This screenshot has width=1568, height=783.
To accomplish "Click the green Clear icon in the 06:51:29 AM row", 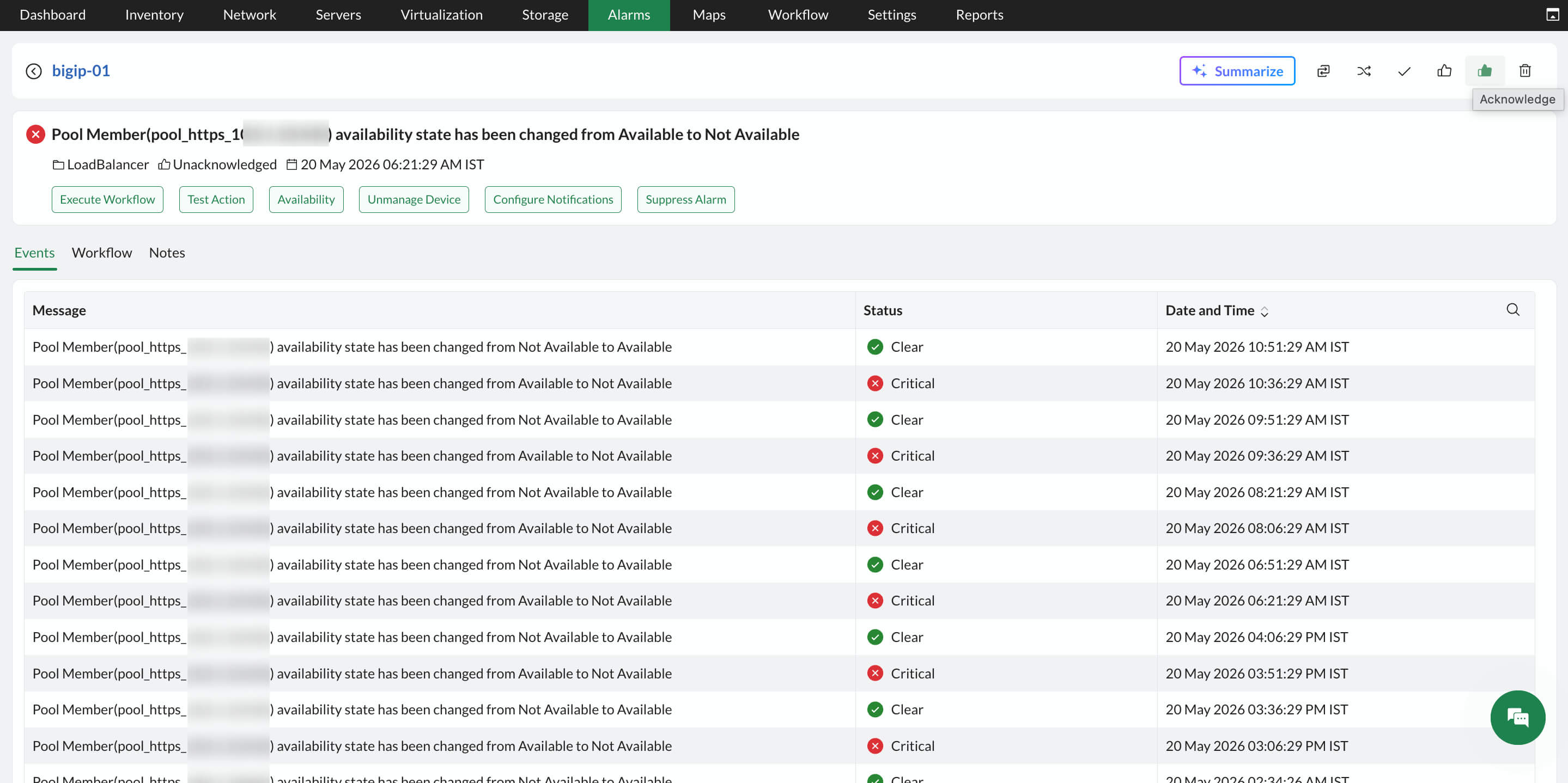I will click(874, 565).
